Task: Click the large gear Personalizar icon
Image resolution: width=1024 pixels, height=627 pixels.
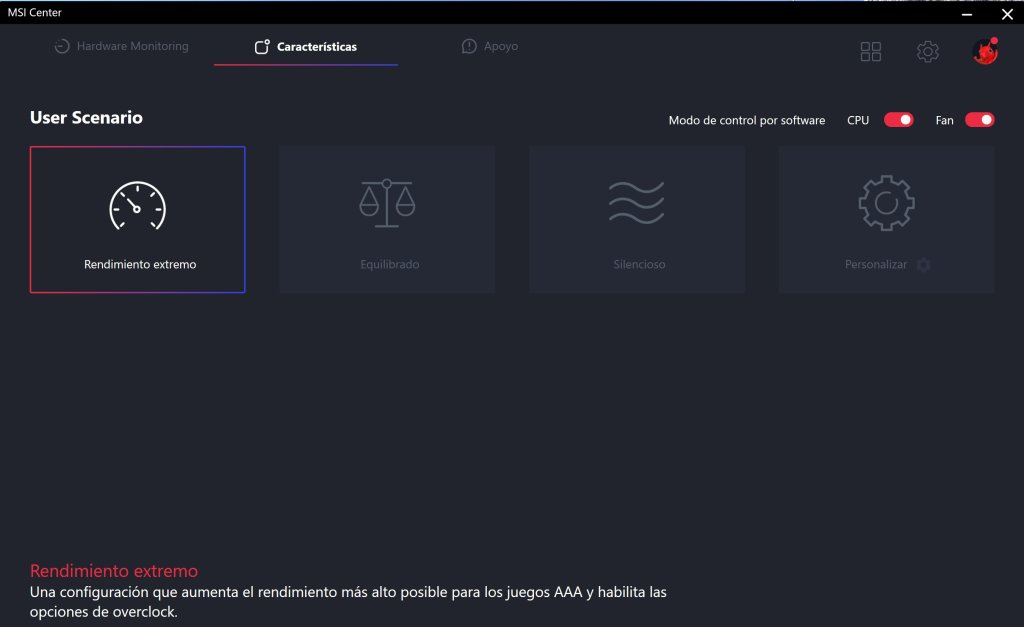Action: (886, 202)
